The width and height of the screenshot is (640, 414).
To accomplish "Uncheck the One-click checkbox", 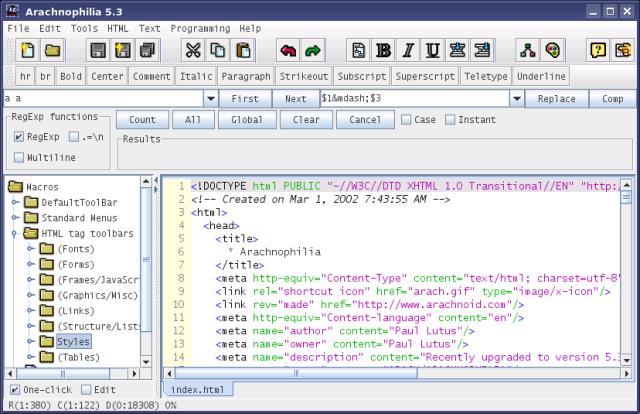I will (x=15, y=390).
